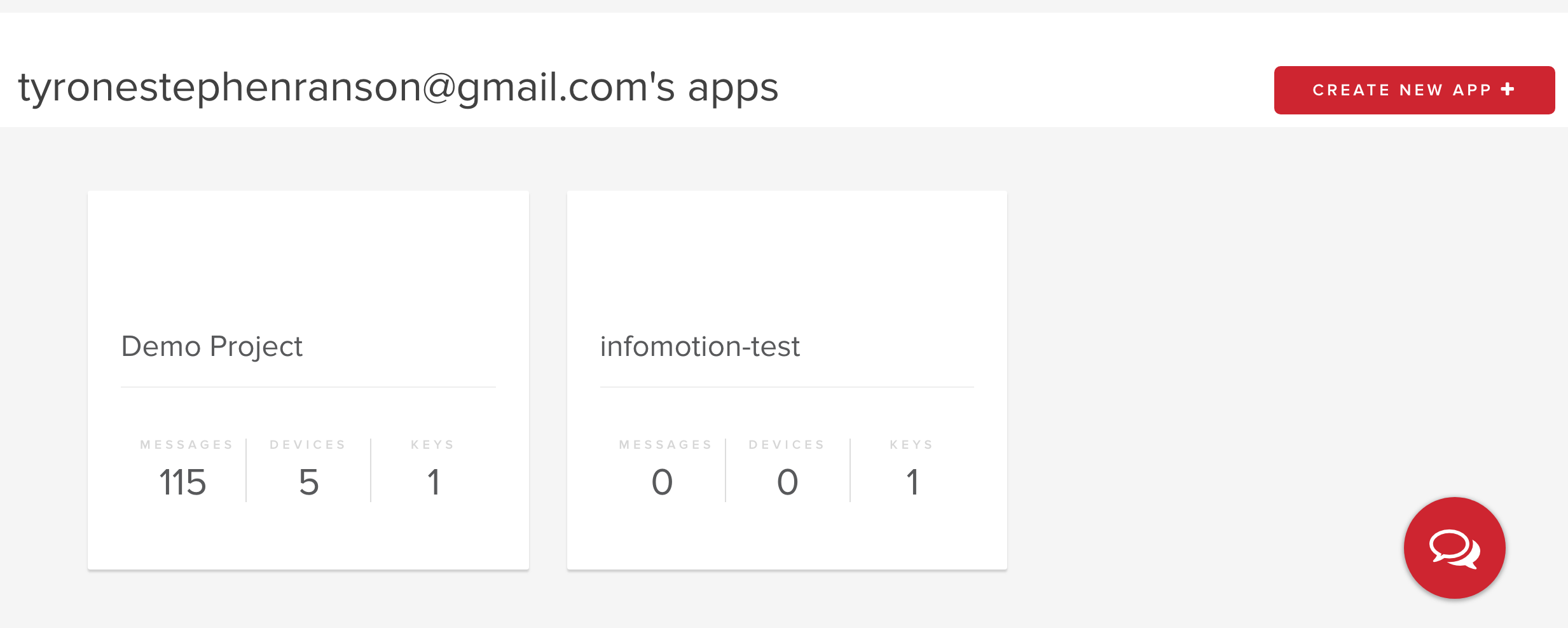Click the blank header area of infomotion-test card
This screenshot has height=628, width=1568.
[787, 254]
